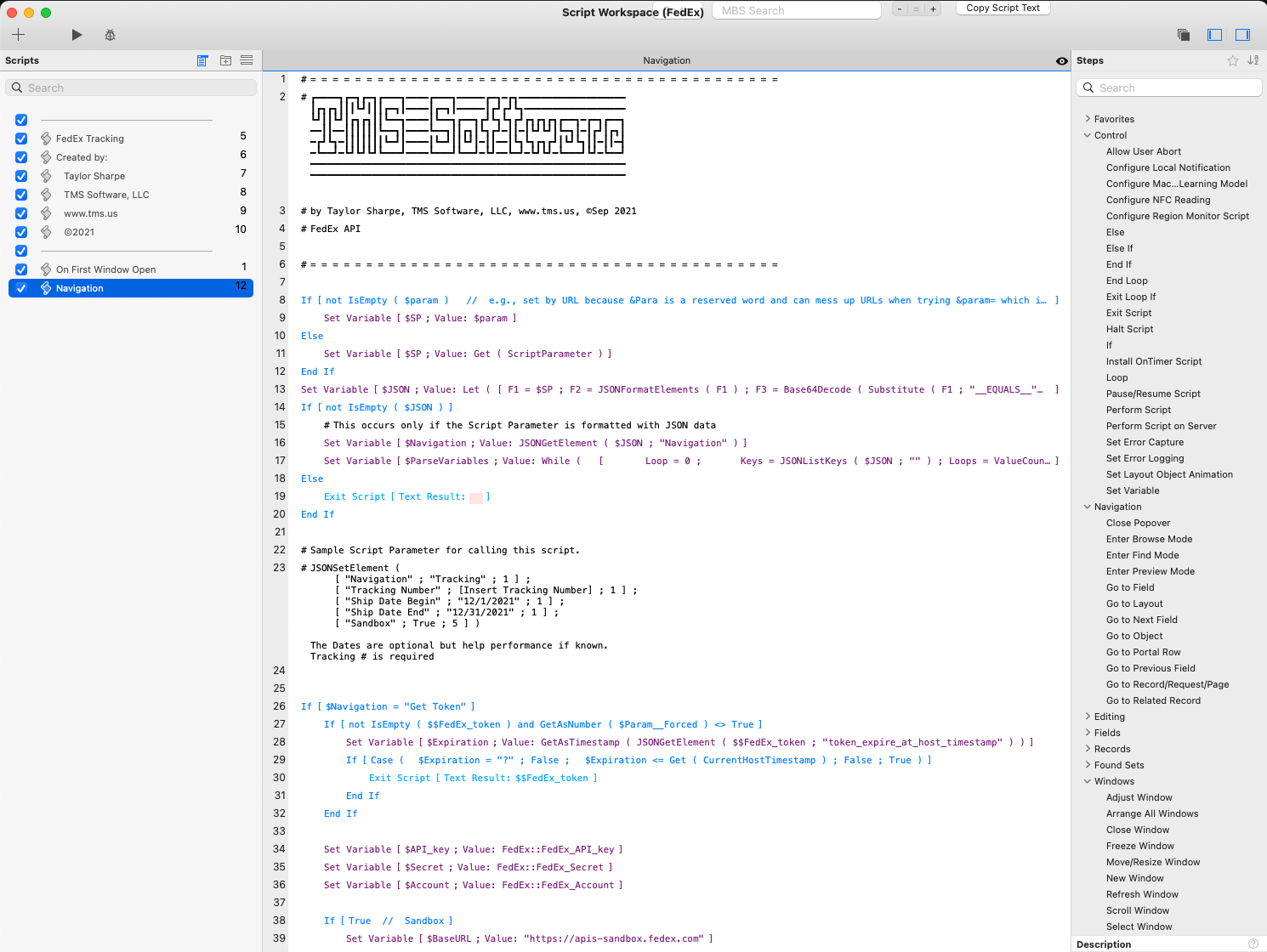Uncheck the ©2021 script checkbox
The image size is (1267, 952).
[21, 232]
